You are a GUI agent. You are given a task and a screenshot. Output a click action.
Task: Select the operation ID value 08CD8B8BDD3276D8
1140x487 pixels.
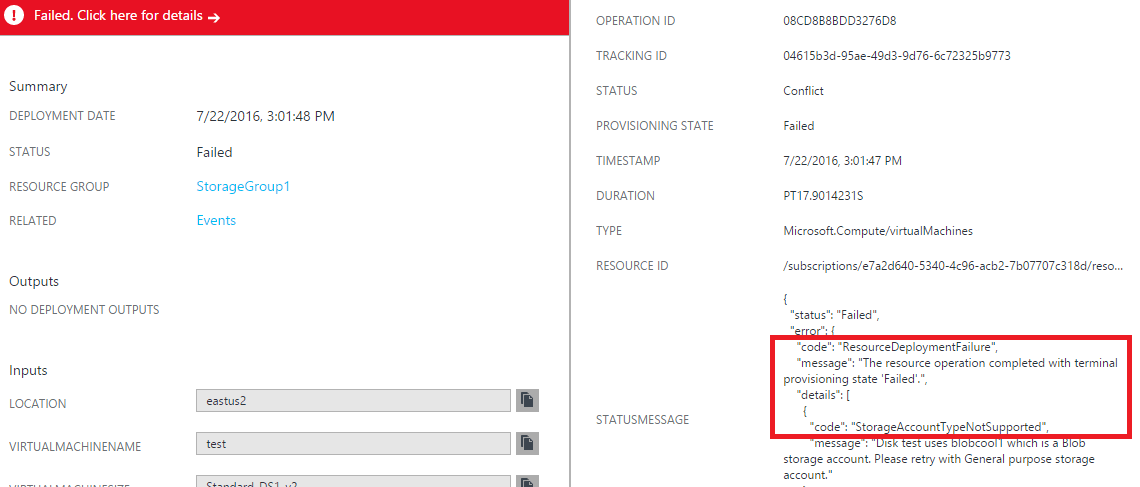point(839,21)
